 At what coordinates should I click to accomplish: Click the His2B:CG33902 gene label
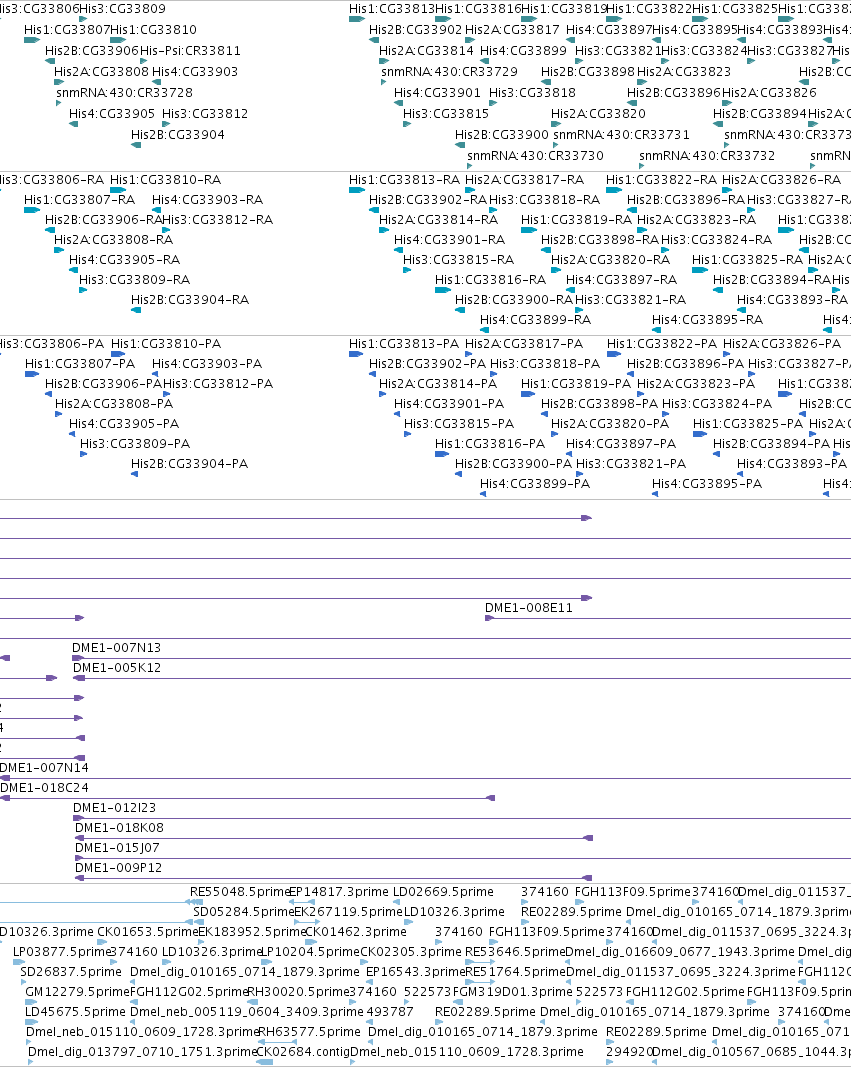coord(416,30)
